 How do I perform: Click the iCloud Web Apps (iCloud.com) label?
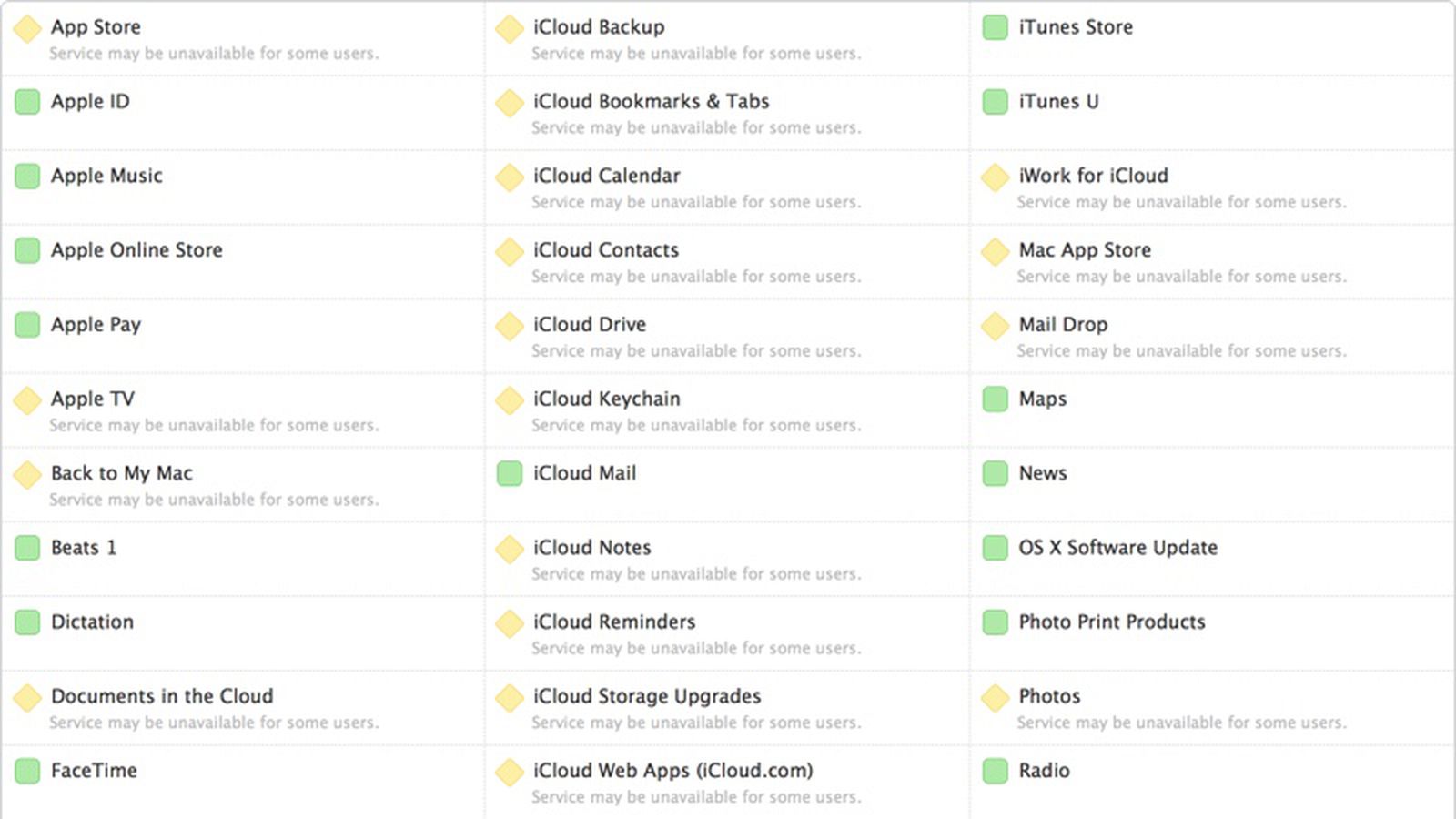pyautogui.click(x=672, y=771)
